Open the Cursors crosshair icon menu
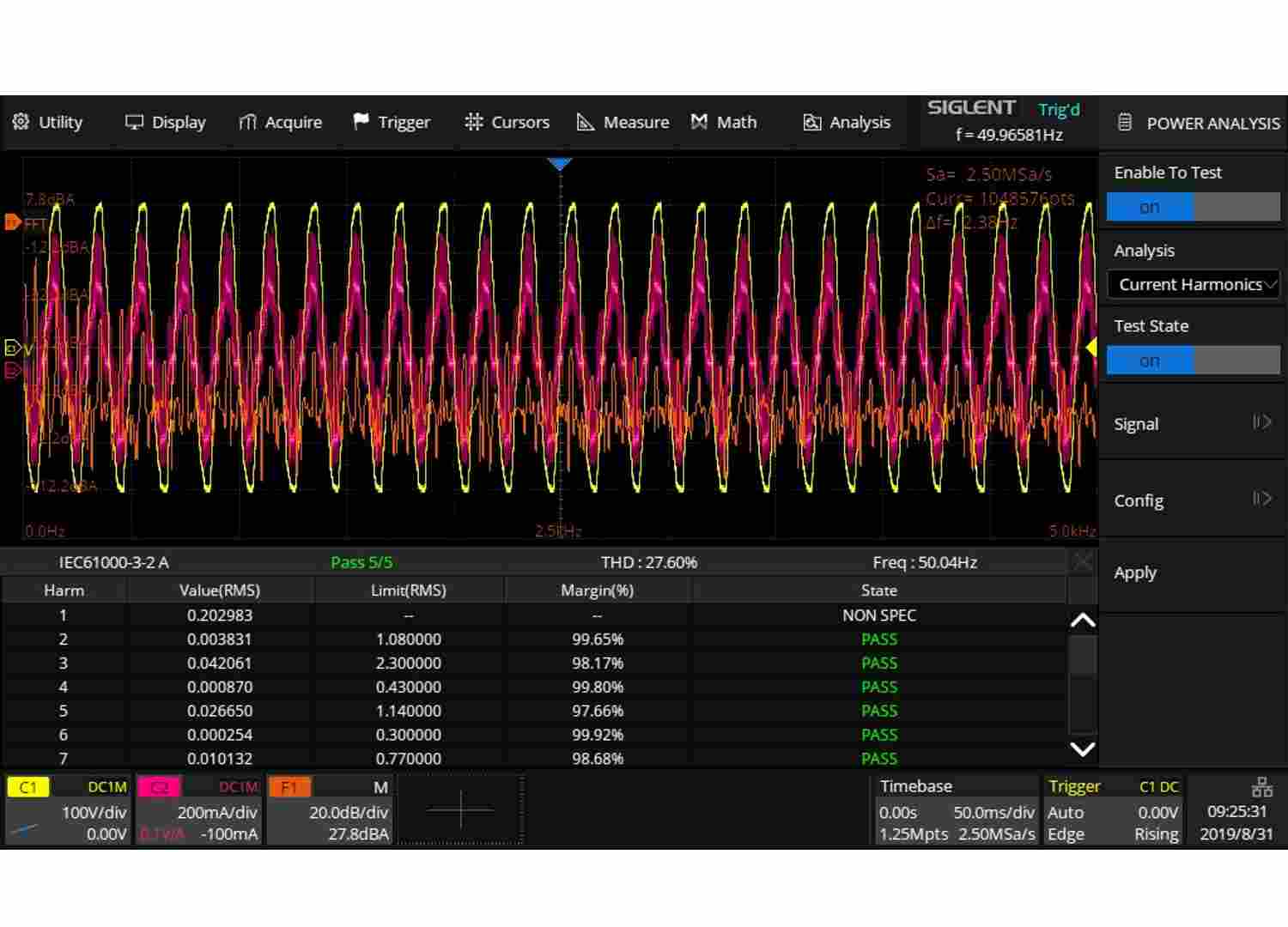1288x927 pixels. (473, 122)
